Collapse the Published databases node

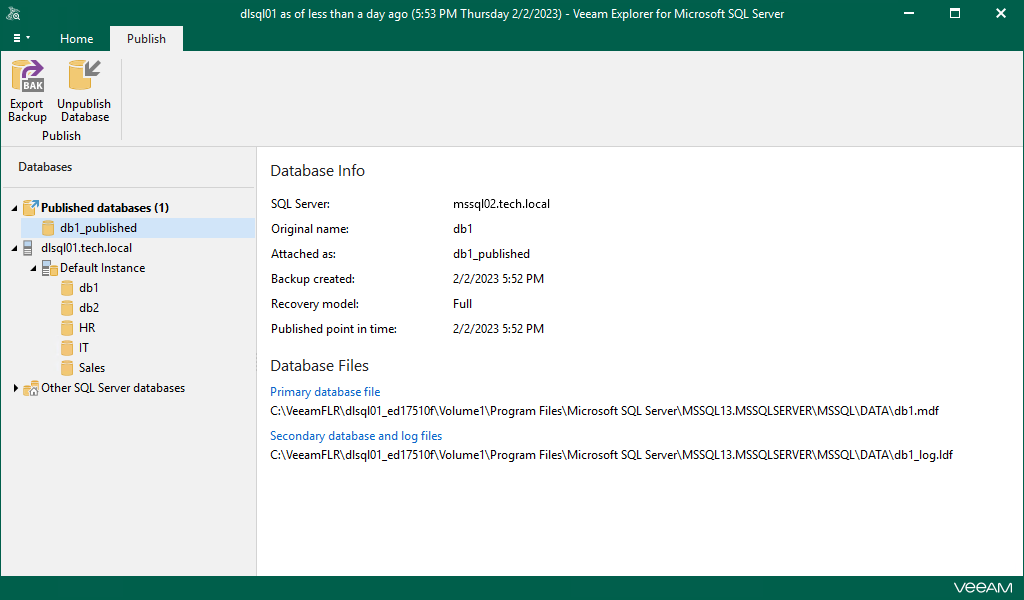point(14,208)
